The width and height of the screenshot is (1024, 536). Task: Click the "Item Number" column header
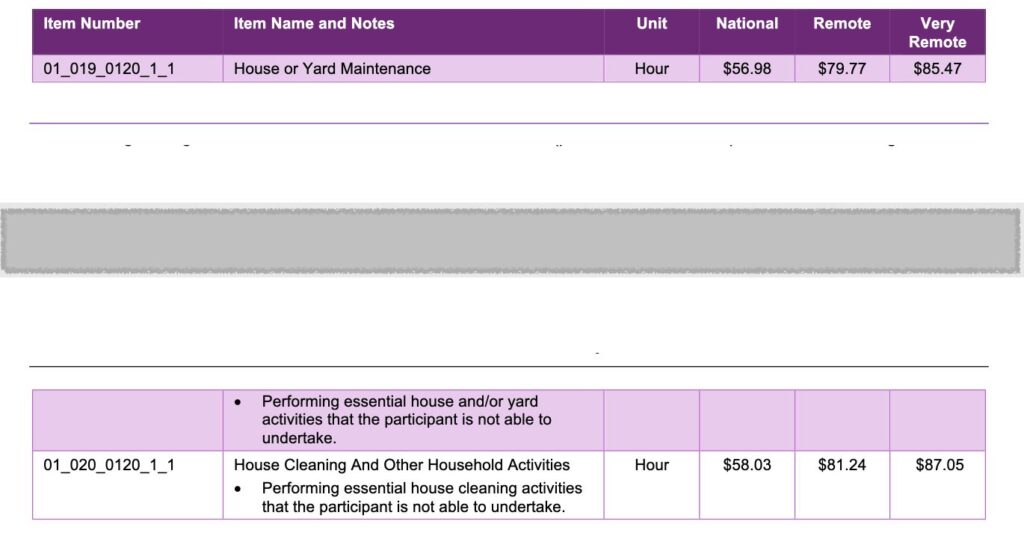(x=92, y=23)
